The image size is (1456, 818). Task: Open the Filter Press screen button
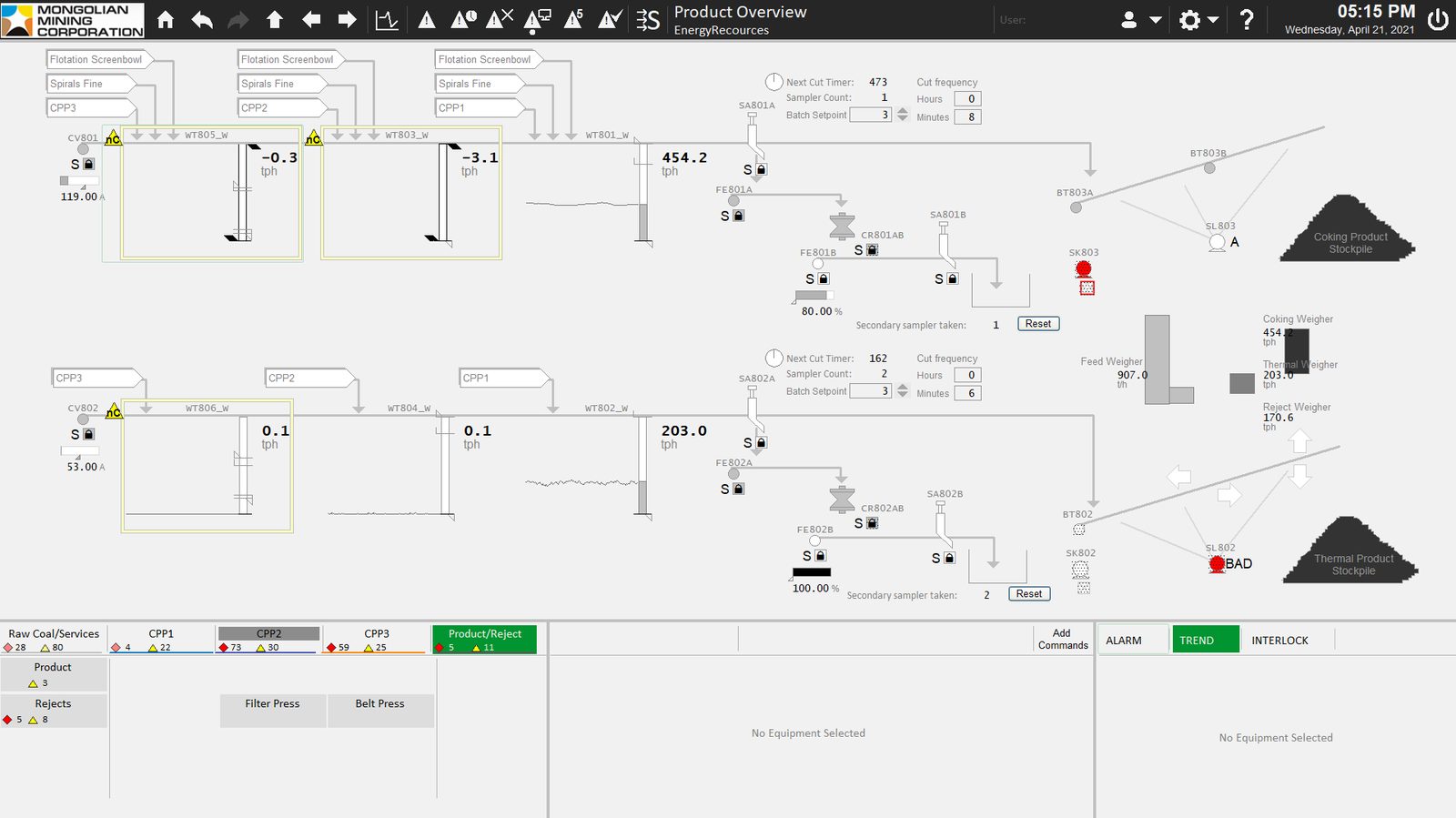point(272,711)
